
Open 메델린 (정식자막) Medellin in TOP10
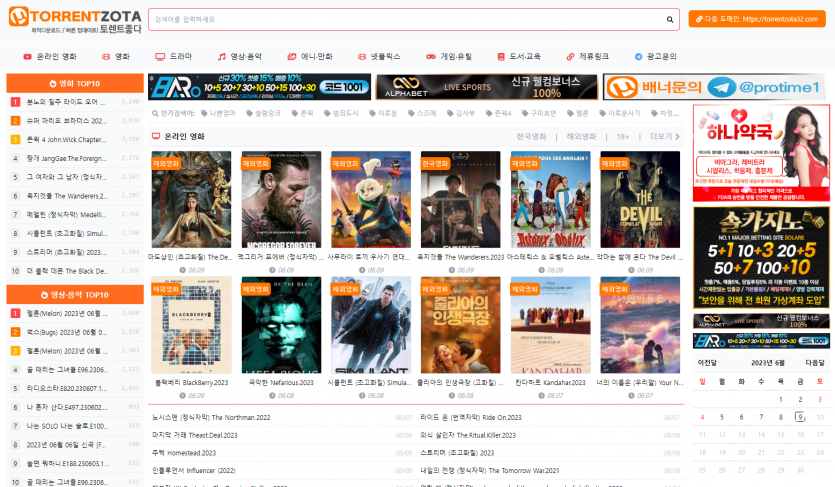[x=67, y=214]
